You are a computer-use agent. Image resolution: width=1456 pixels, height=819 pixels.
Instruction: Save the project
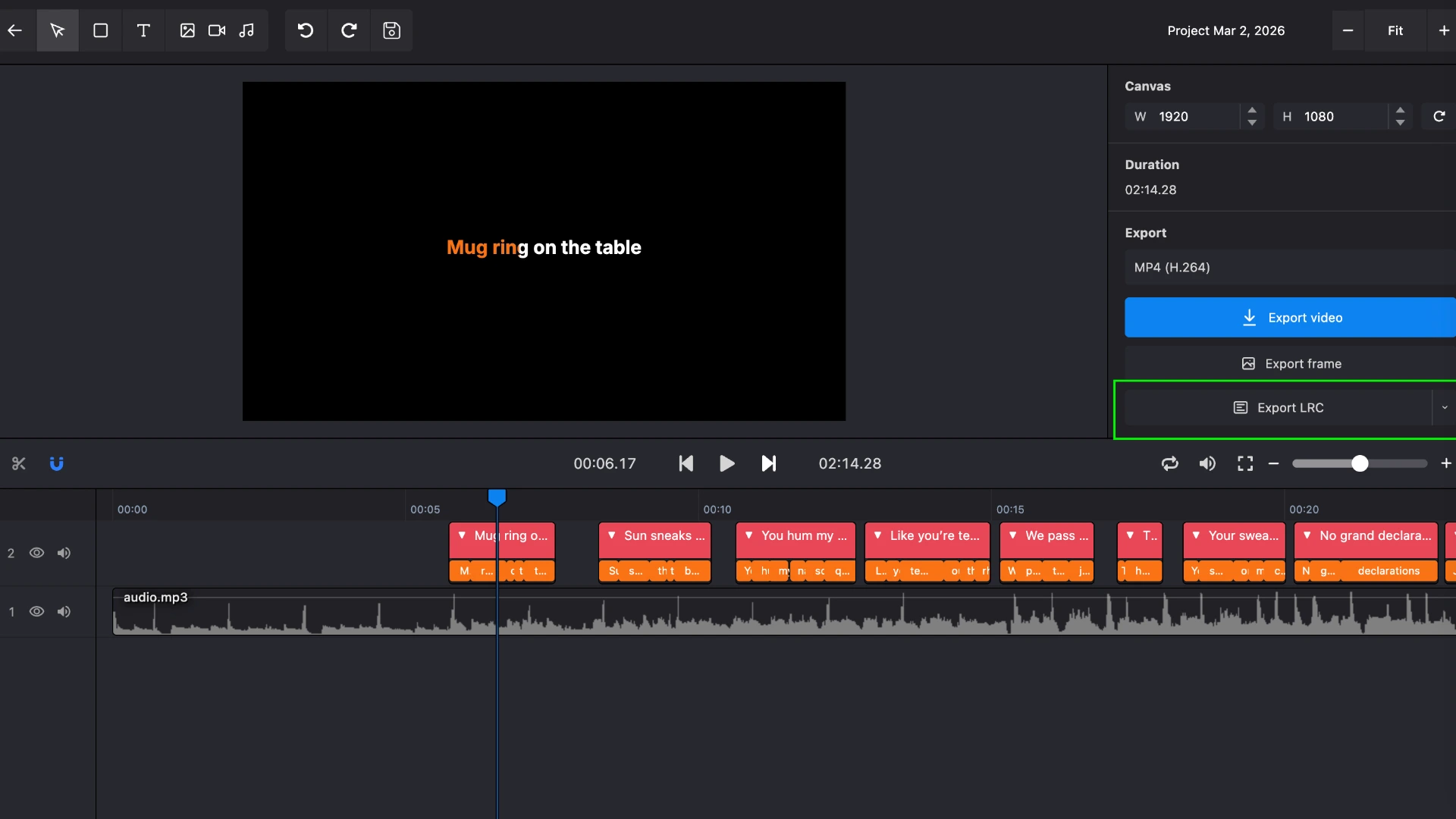coord(391,30)
